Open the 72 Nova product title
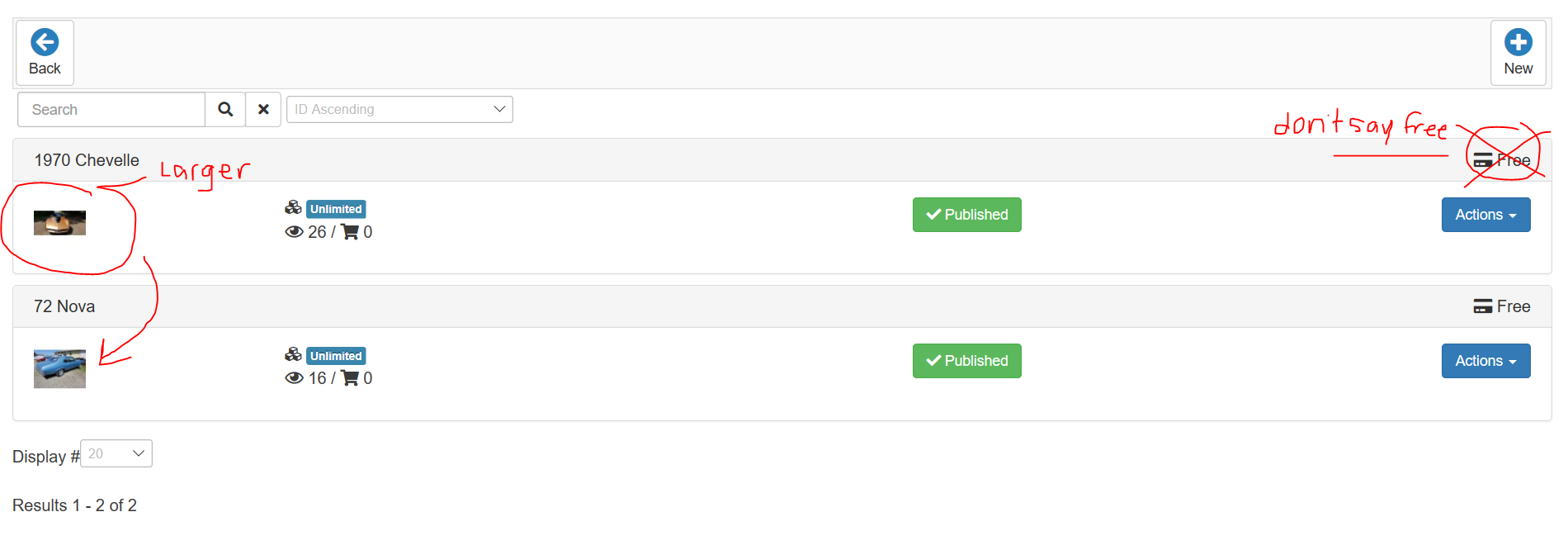The image size is (1568, 550). pyautogui.click(x=64, y=306)
